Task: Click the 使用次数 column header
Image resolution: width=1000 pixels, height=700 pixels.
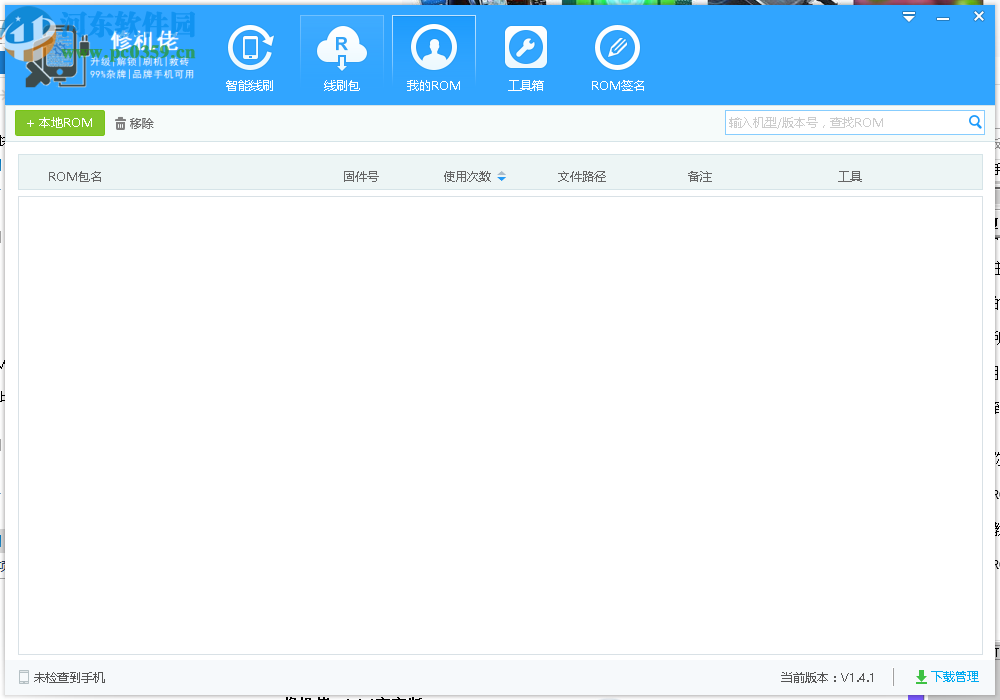Action: (467, 177)
